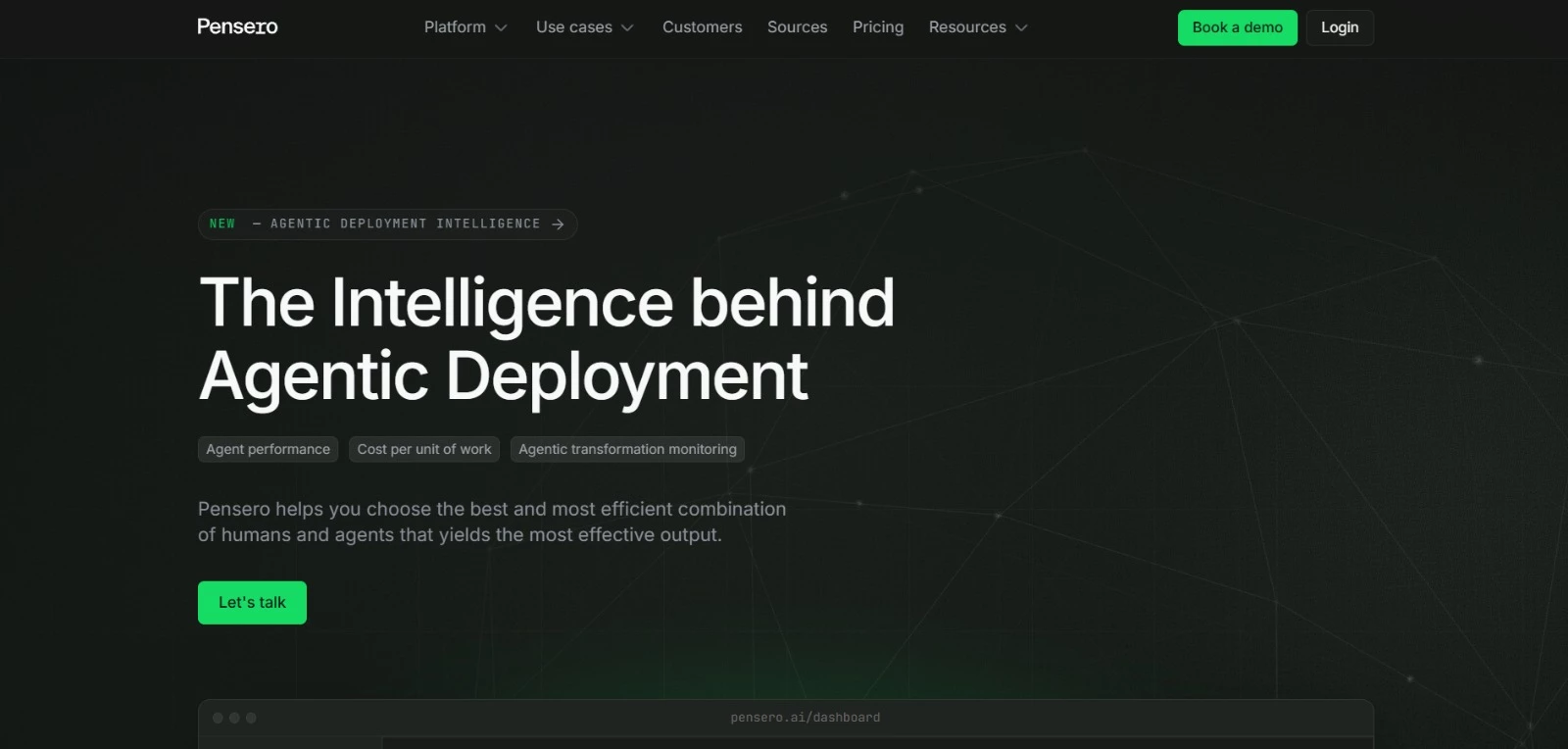Click the Agentic transformation monitoring tag
1568x749 pixels.
627,449
